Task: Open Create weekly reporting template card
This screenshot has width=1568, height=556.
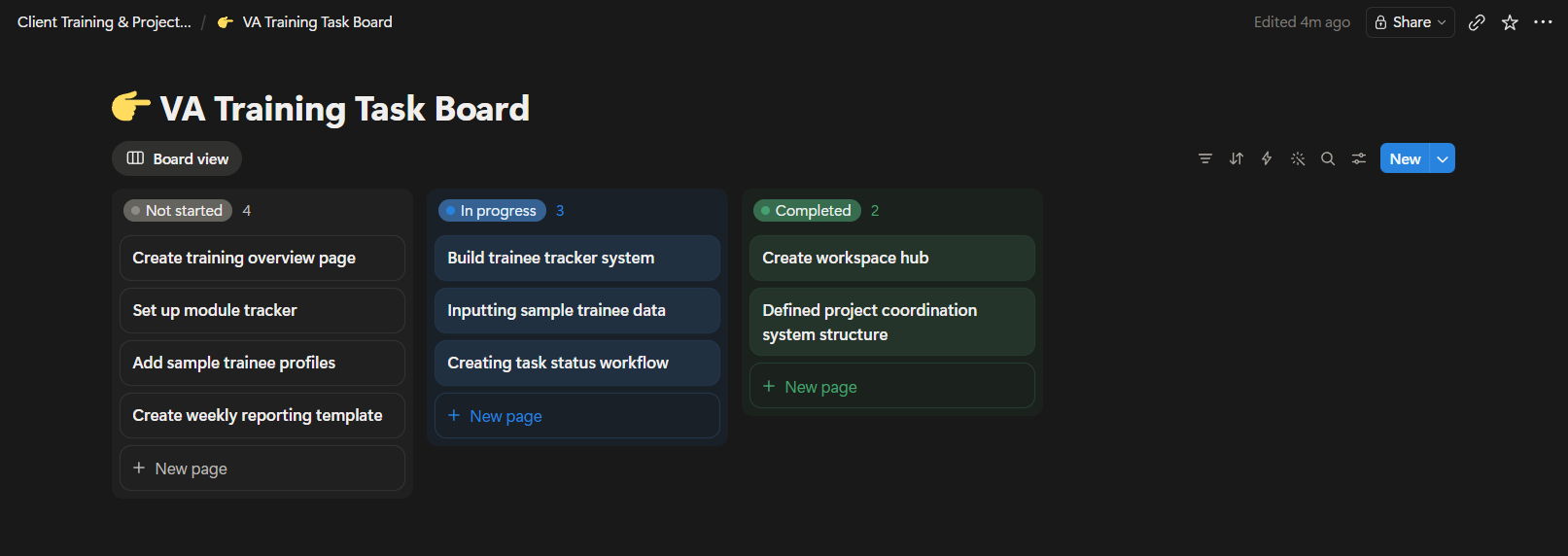Action: tap(262, 415)
